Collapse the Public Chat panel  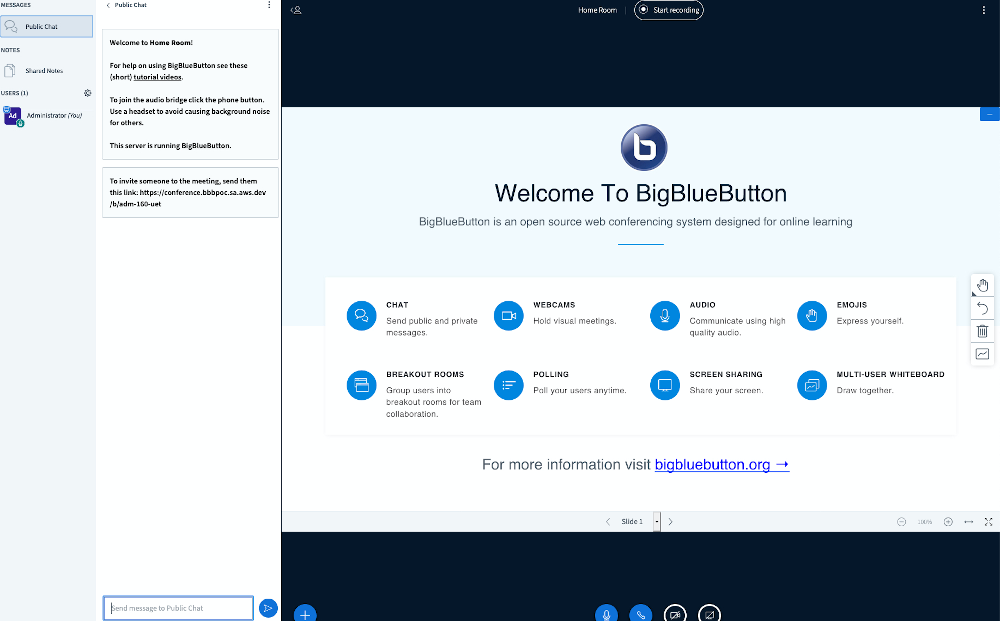(109, 5)
